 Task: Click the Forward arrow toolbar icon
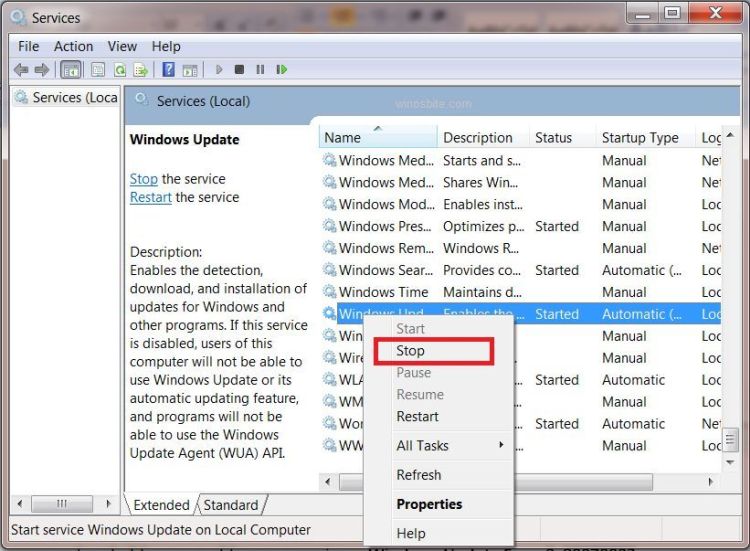(x=42, y=70)
